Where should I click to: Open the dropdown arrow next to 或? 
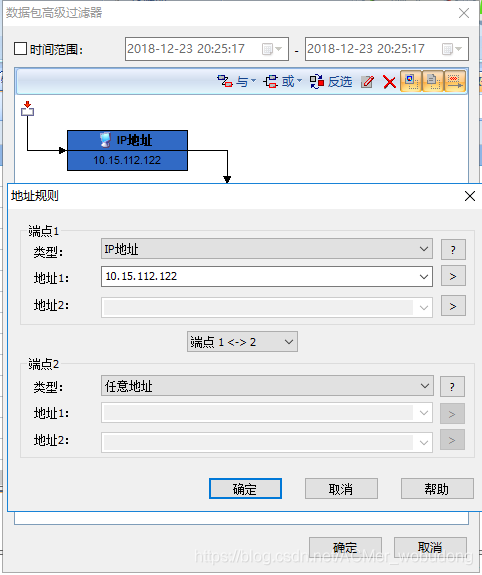tap(299, 81)
